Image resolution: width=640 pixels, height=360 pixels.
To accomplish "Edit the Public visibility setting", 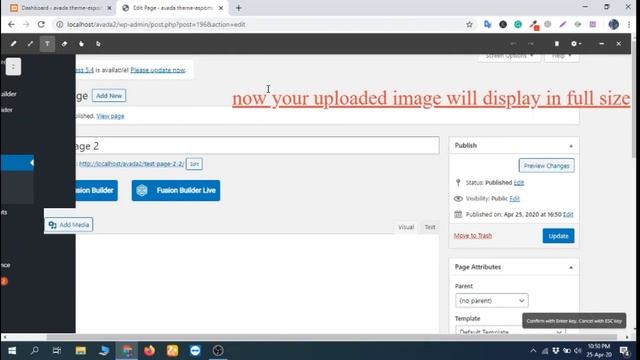I will click(514, 198).
